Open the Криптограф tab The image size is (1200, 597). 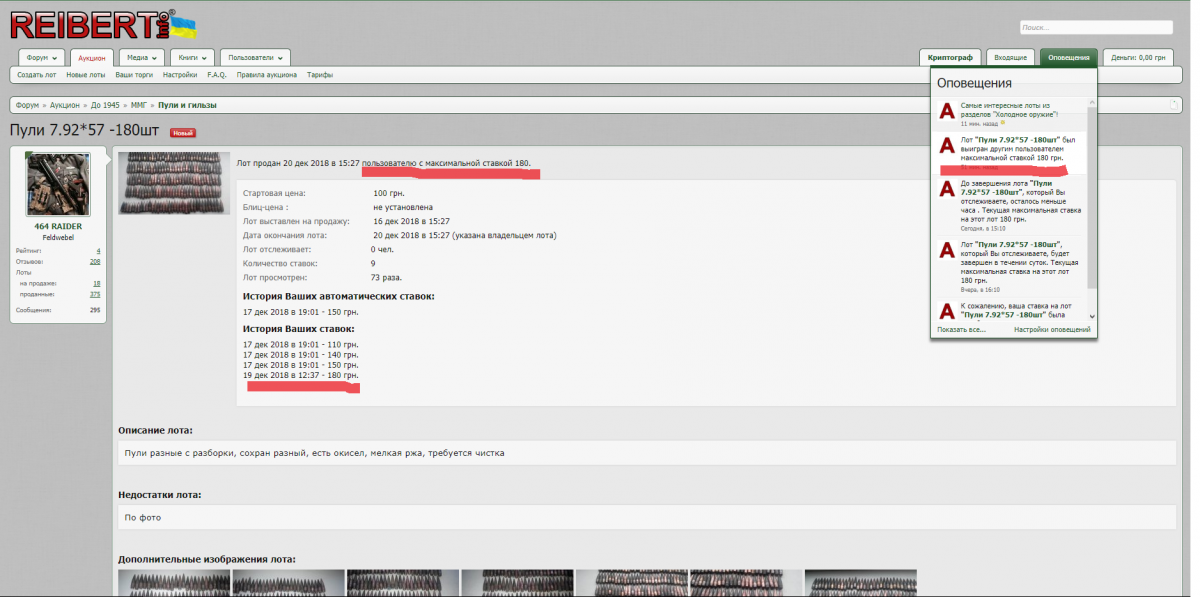click(x=950, y=58)
